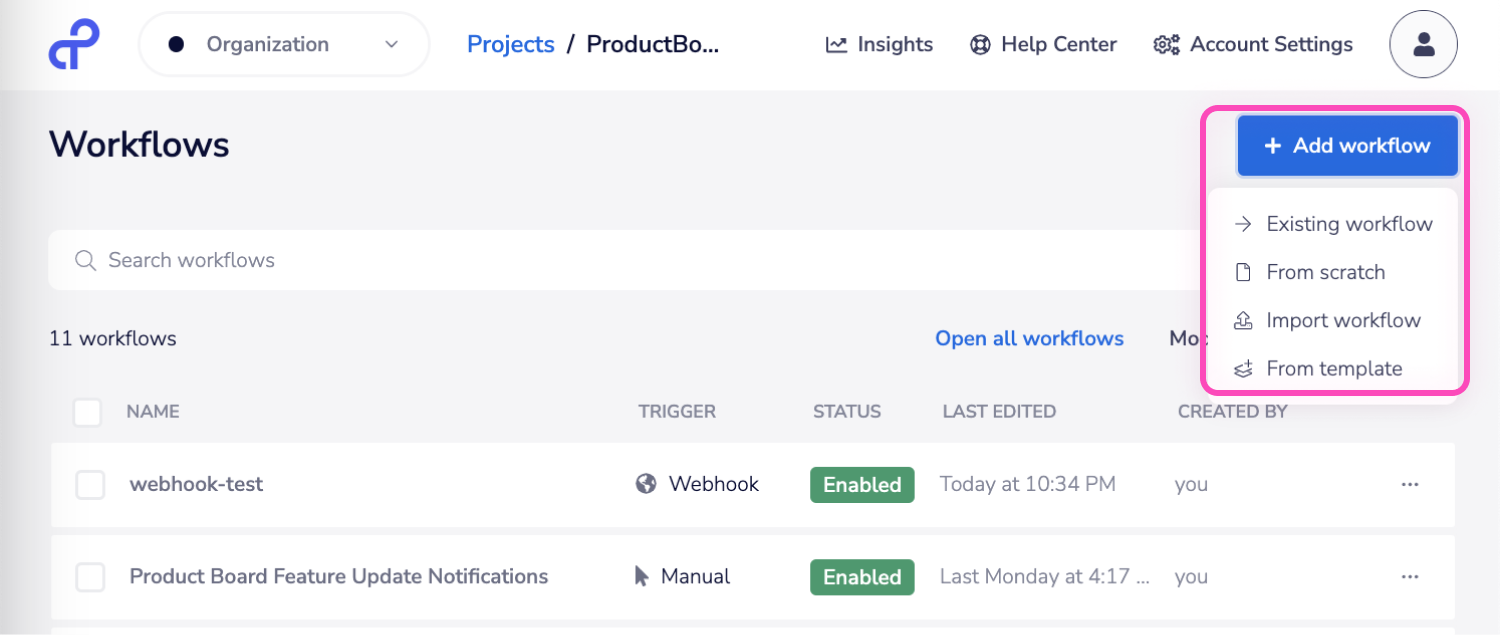The width and height of the screenshot is (1500, 635).
Task: Open more options for Product Board Feature Update Notifications
Action: pyautogui.click(x=1410, y=576)
